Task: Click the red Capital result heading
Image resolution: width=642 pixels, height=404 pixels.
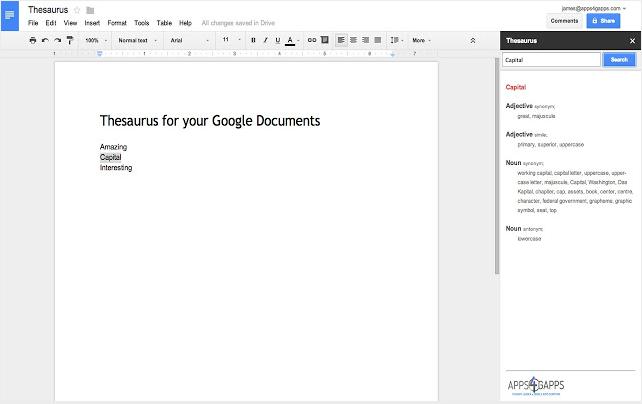Action: click(x=515, y=87)
